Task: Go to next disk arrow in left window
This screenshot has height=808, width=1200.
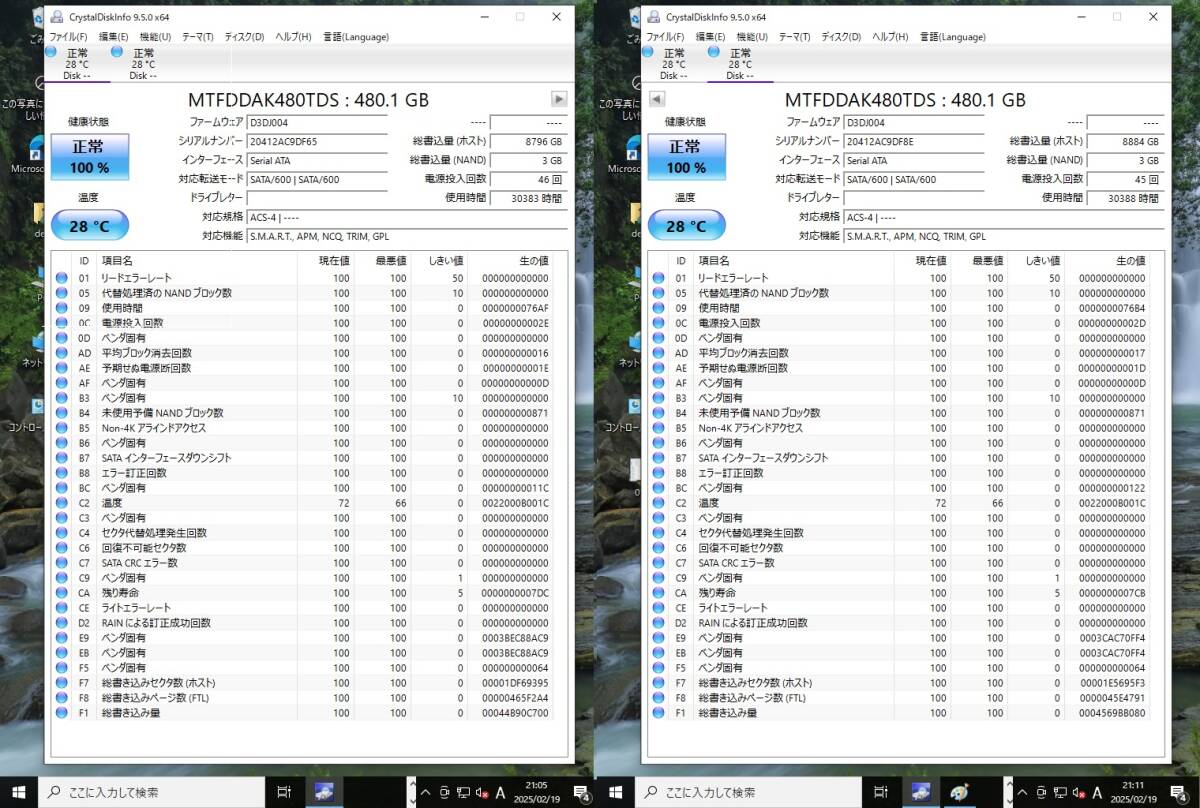Action: (559, 99)
